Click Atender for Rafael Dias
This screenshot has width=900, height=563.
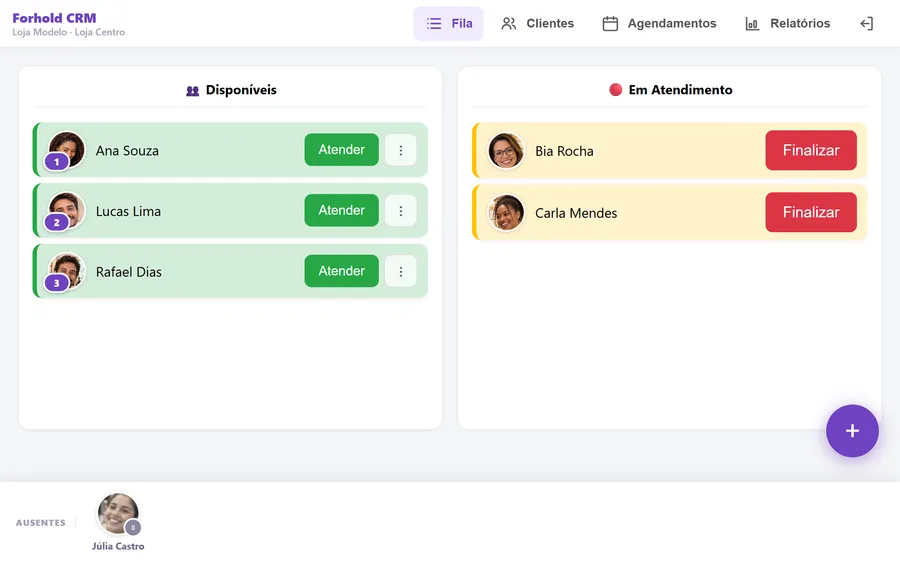coord(342,271)
